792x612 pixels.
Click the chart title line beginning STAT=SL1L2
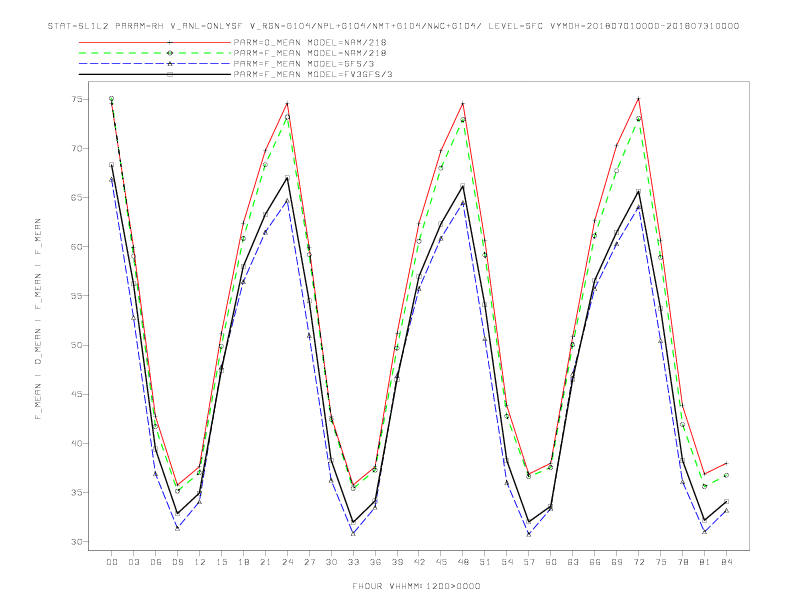tap(393, 26)
